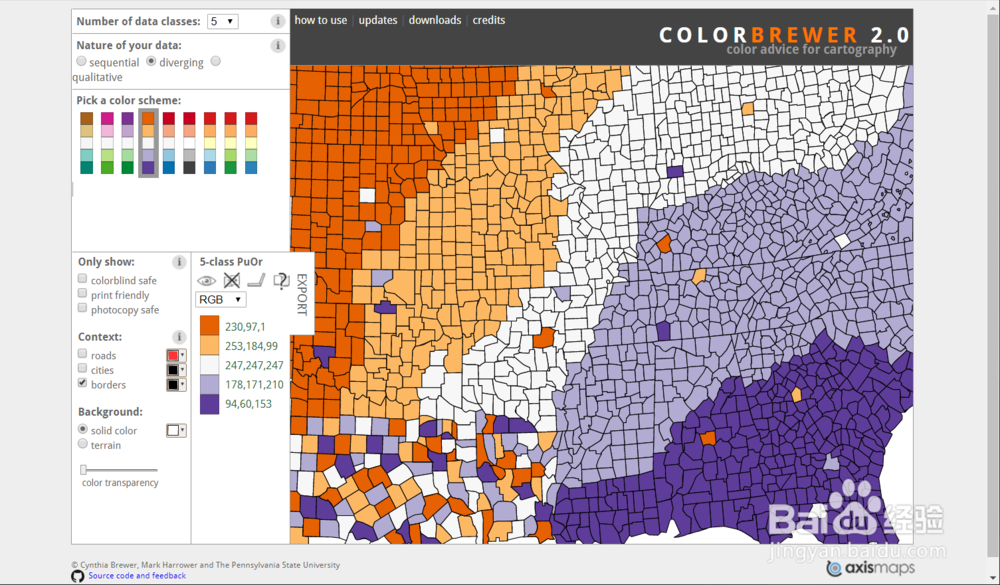Select the diverging data radio button
Screen dimensions: 1000x585
[151, 61]
